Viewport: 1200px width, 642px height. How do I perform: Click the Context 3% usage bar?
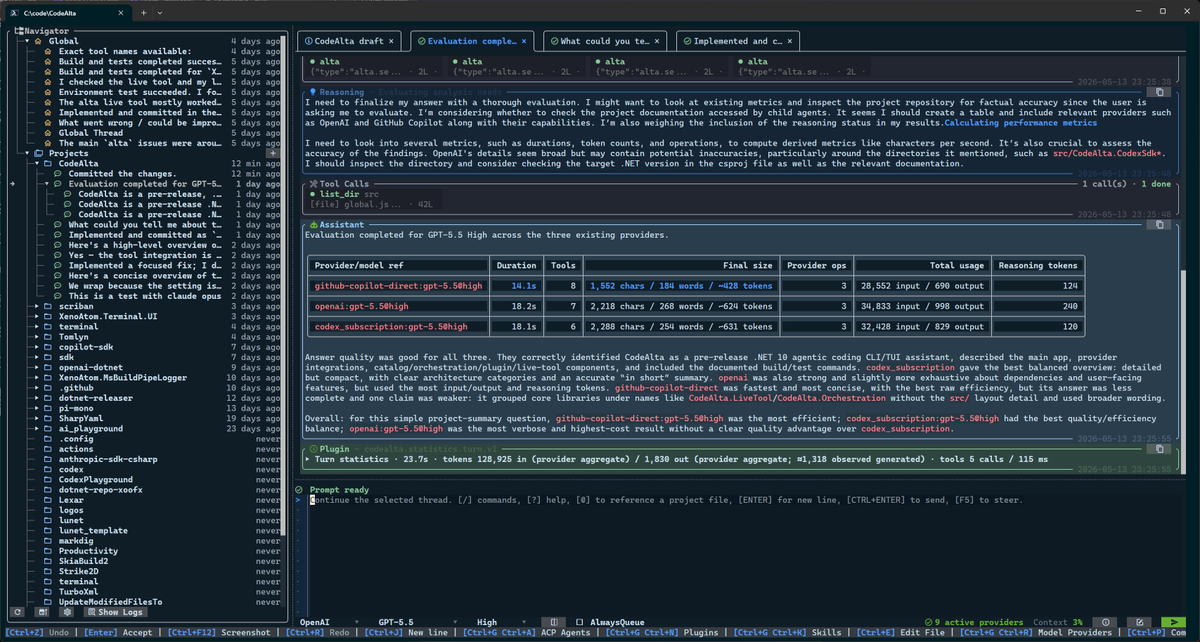(x=1059, y=621)
